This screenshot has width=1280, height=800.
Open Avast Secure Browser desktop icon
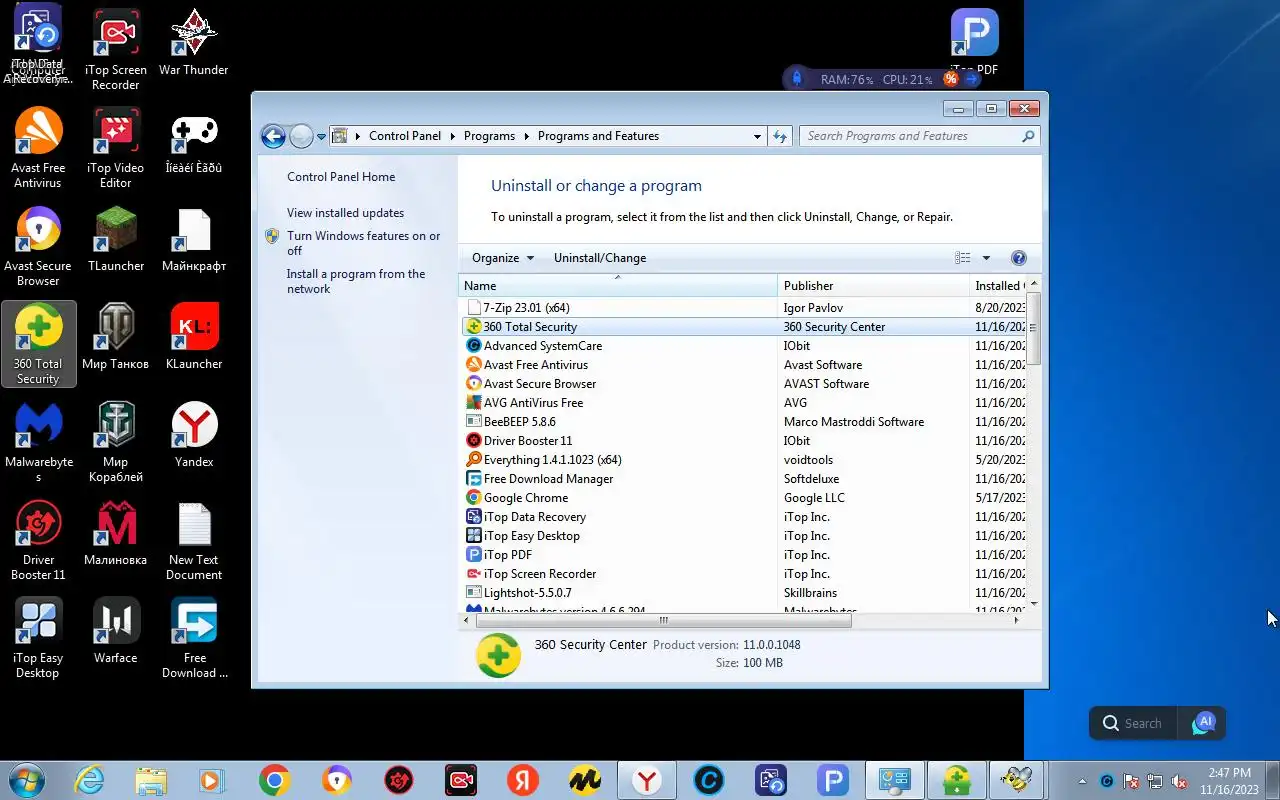(x=38, y=246)
